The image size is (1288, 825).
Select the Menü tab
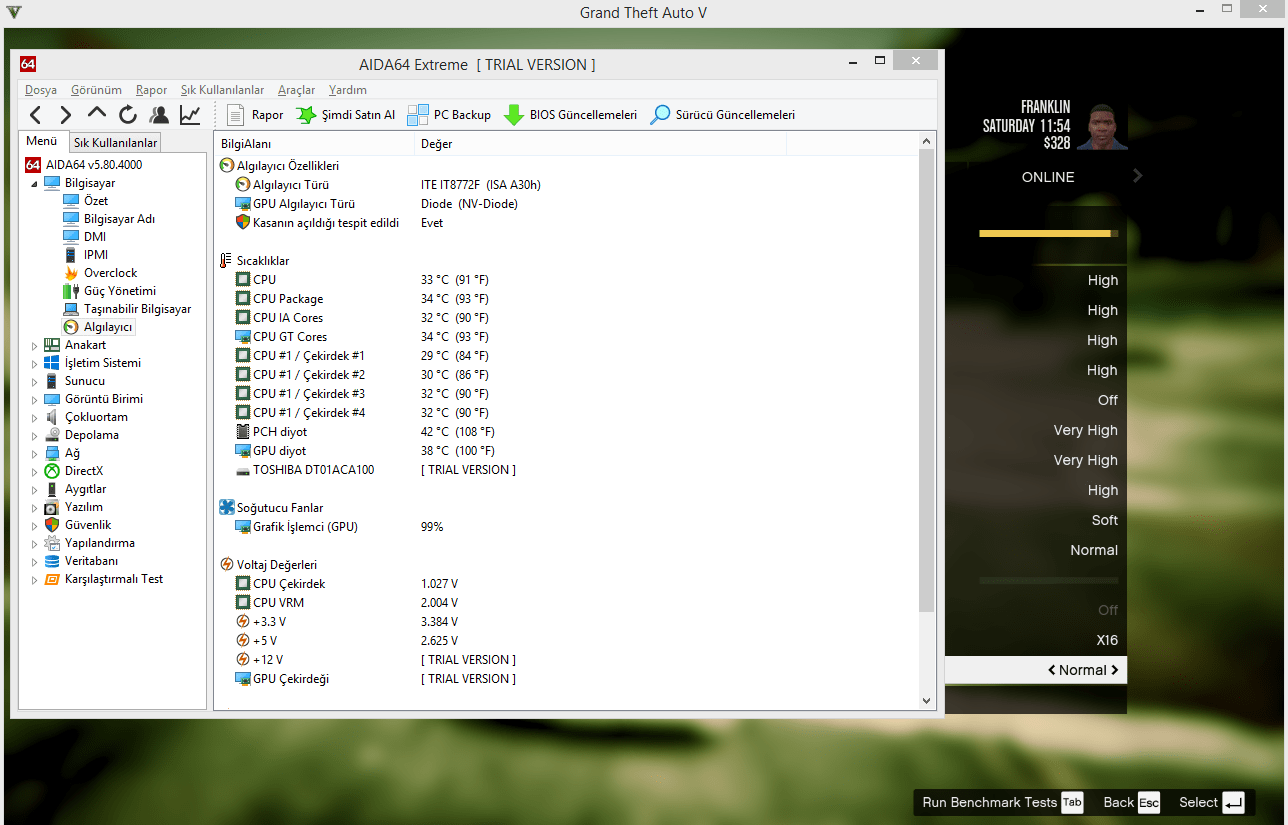[x=42, y=141]
